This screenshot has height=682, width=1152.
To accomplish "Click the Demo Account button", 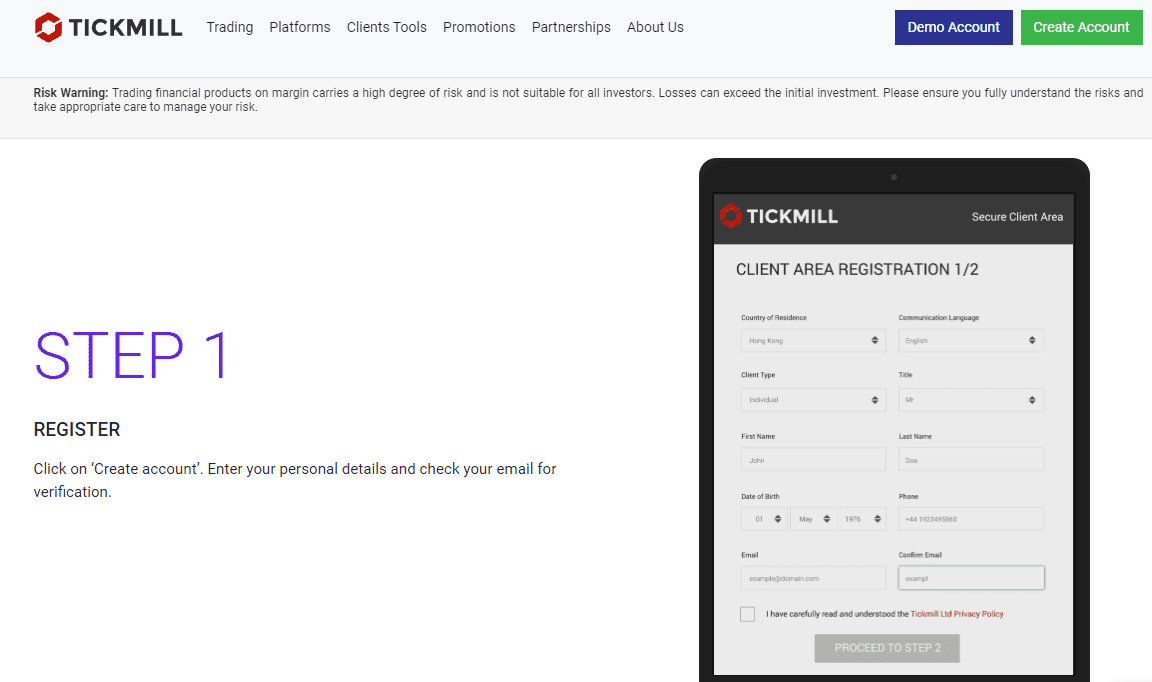I will 954,27.
